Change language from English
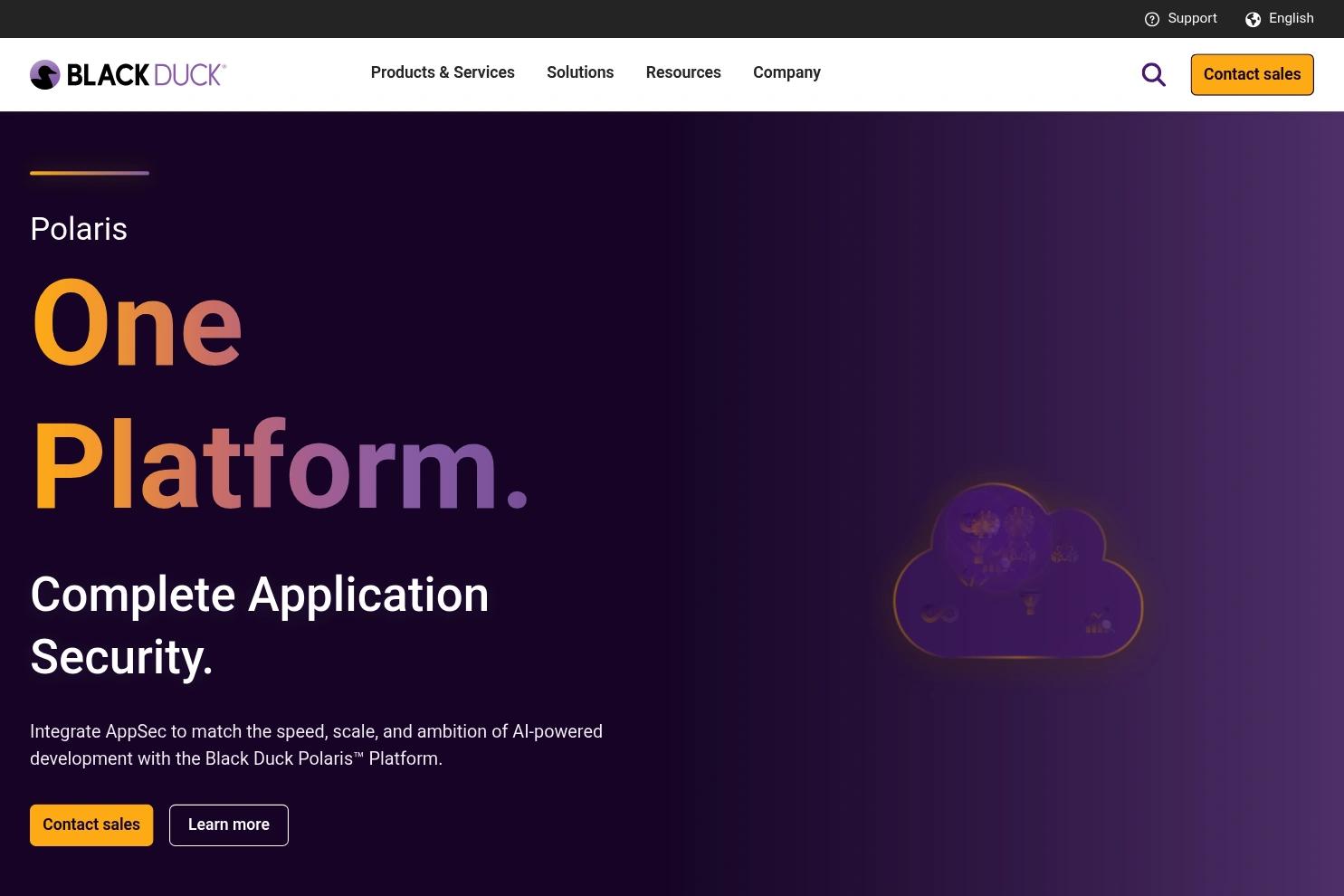Viewport: 1344px width, 896px height. 1292,18
